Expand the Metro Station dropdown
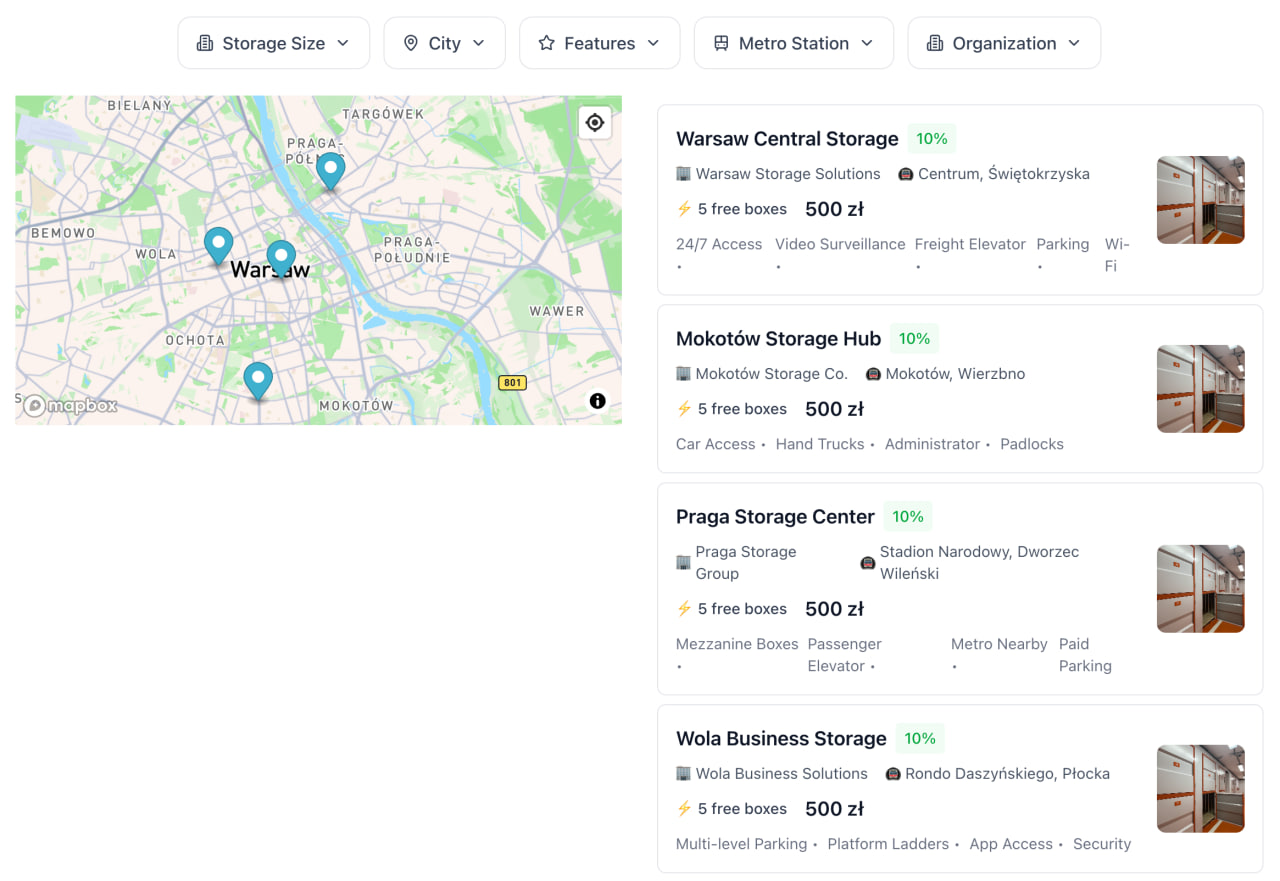1280x881 pixels. tap(793, 43)
